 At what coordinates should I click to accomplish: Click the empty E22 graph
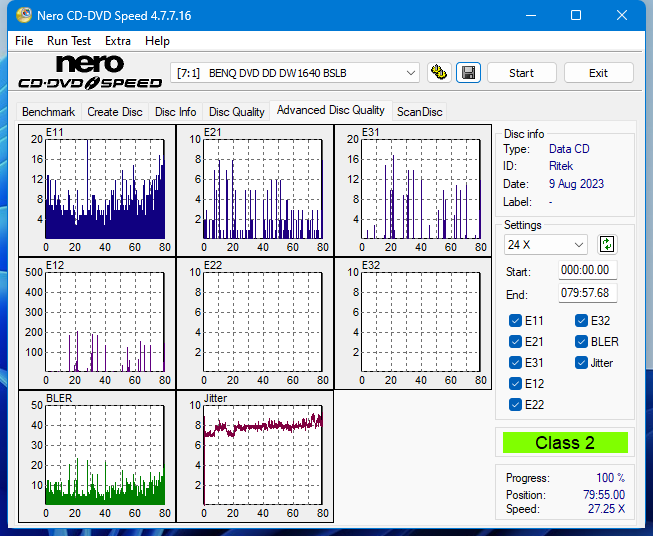[255, 324]
